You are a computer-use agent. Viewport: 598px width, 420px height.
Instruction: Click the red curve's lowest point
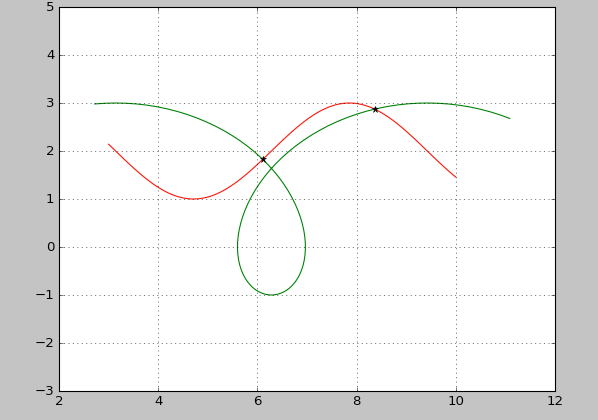194,199
